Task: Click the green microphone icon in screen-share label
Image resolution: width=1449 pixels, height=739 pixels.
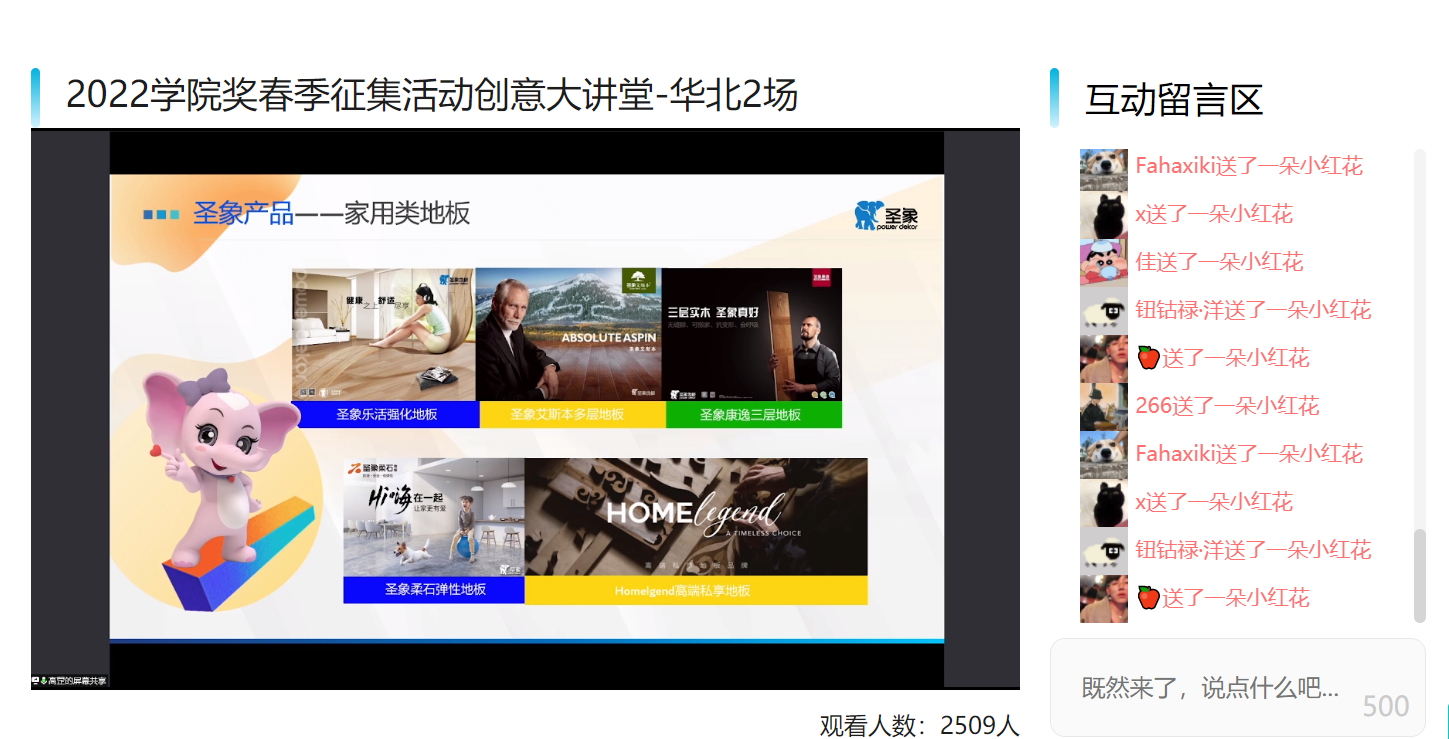Action: tap(44, 681)
